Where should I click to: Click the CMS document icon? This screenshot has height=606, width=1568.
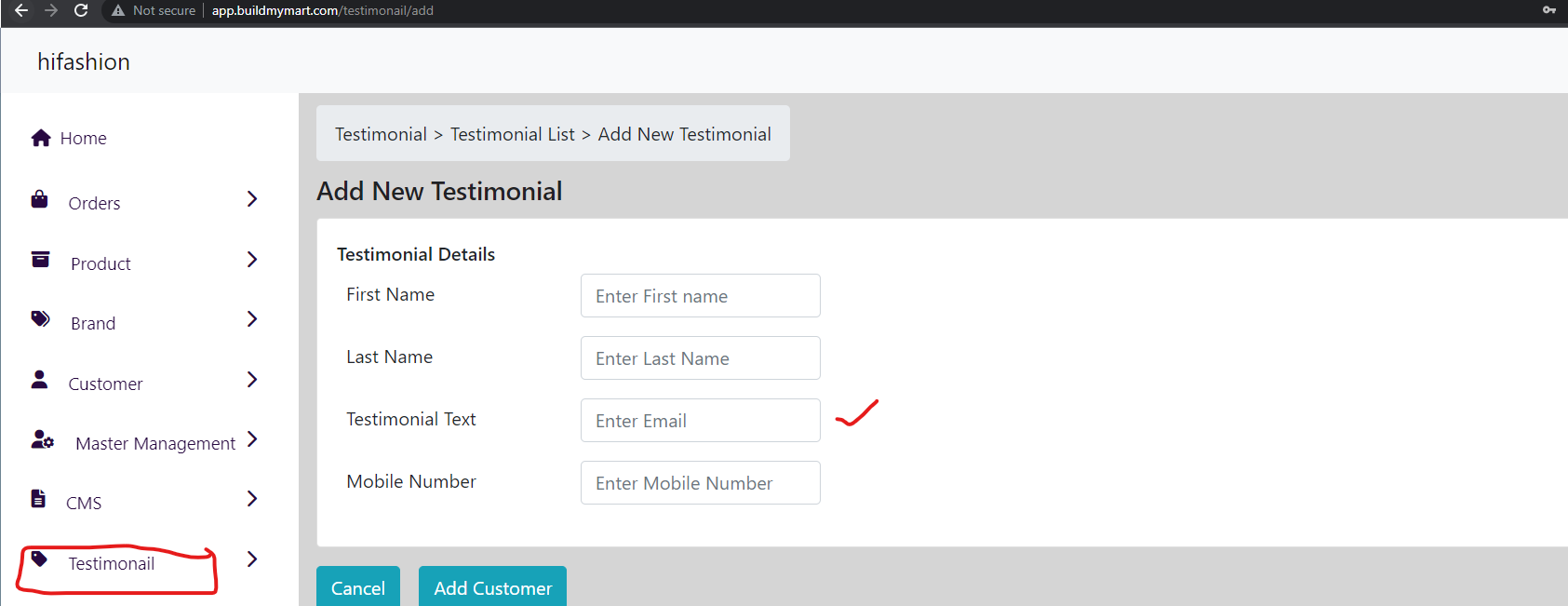pyautogui.click(x=38, y=498)
